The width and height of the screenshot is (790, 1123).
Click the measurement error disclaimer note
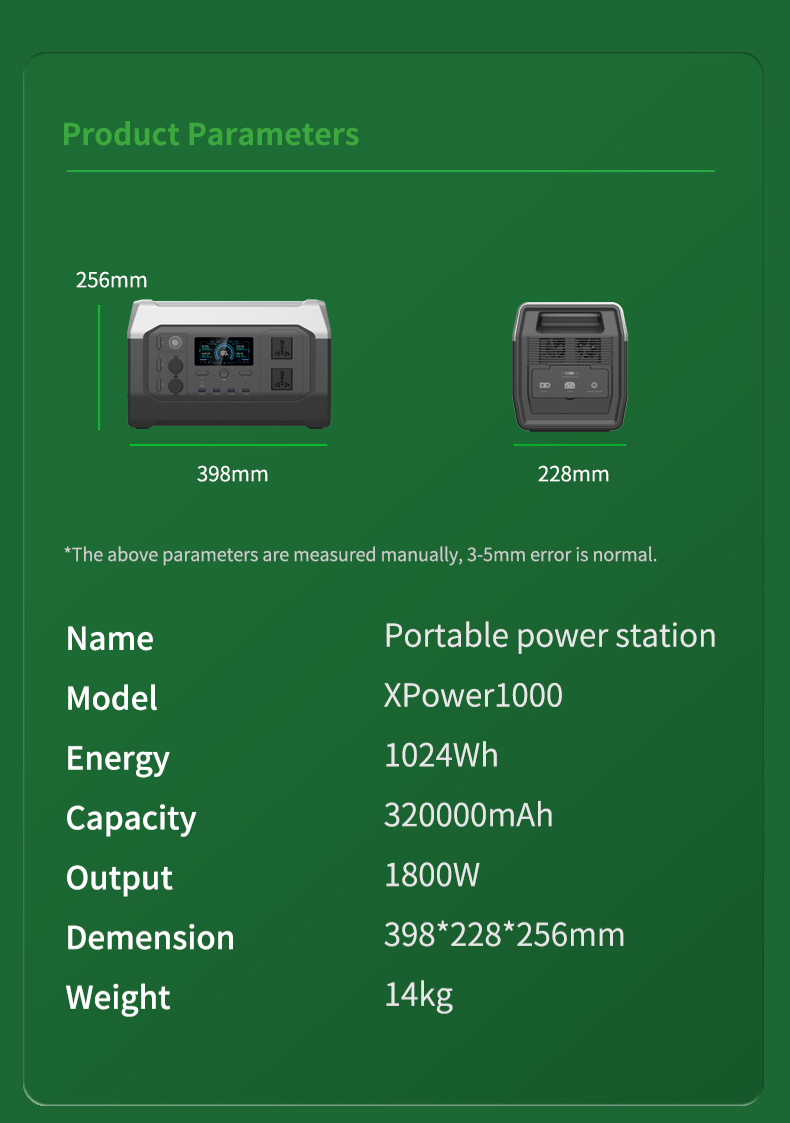pos(360,554)
